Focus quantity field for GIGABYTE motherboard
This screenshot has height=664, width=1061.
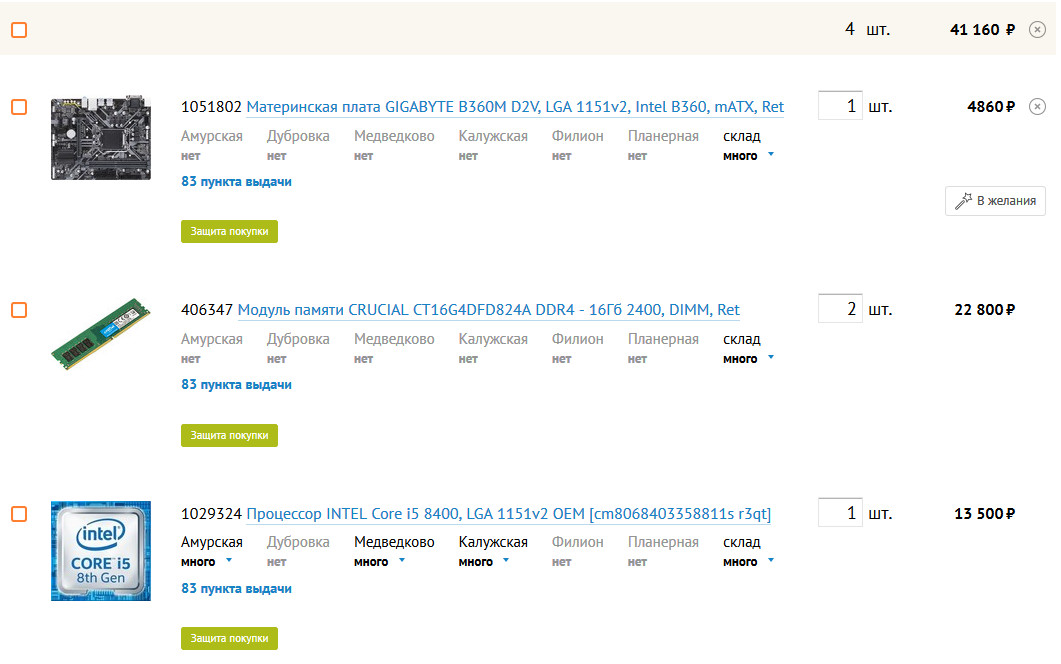[x=840, y=106]
